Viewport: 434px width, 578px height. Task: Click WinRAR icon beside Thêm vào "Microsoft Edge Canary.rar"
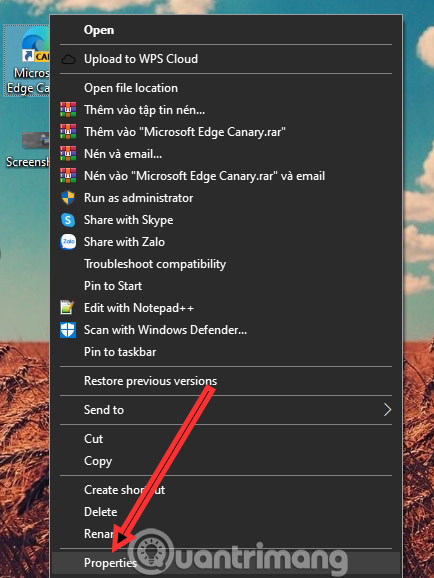[68, 132]
